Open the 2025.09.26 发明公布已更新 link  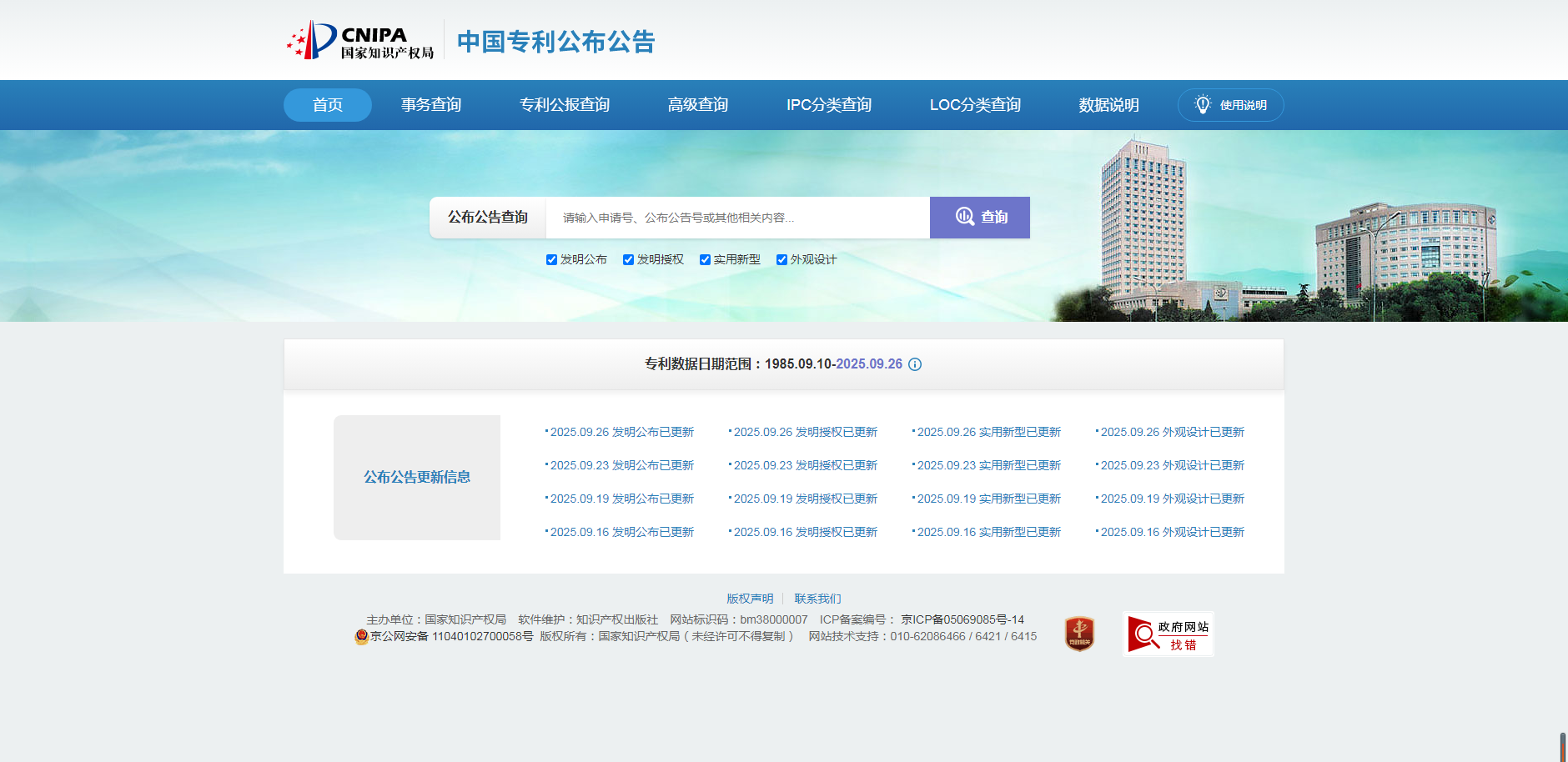tap(621, 432)
